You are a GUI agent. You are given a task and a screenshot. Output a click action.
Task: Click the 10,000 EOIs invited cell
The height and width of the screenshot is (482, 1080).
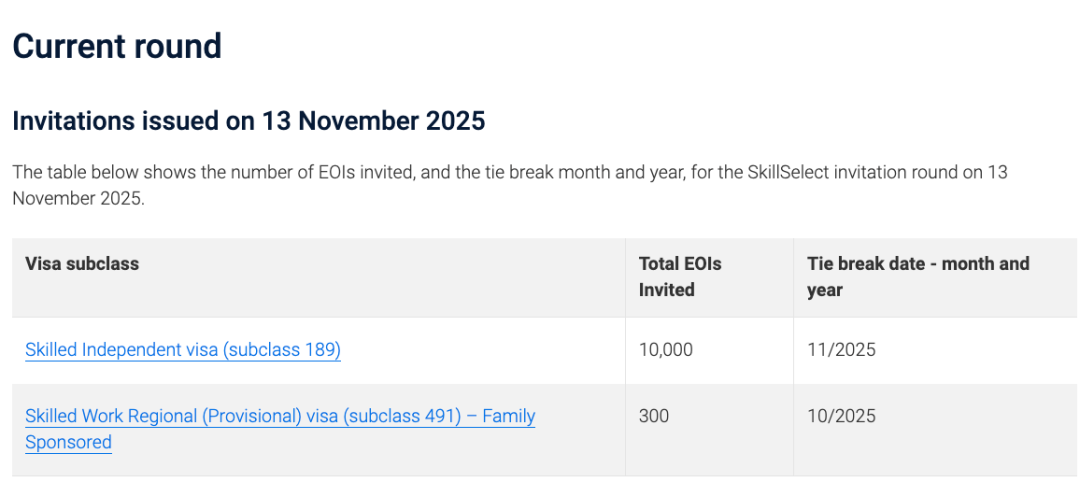(665, 350)
